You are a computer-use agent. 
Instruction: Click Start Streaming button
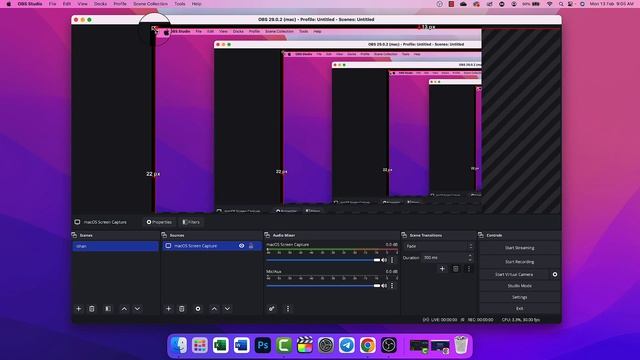520,248
